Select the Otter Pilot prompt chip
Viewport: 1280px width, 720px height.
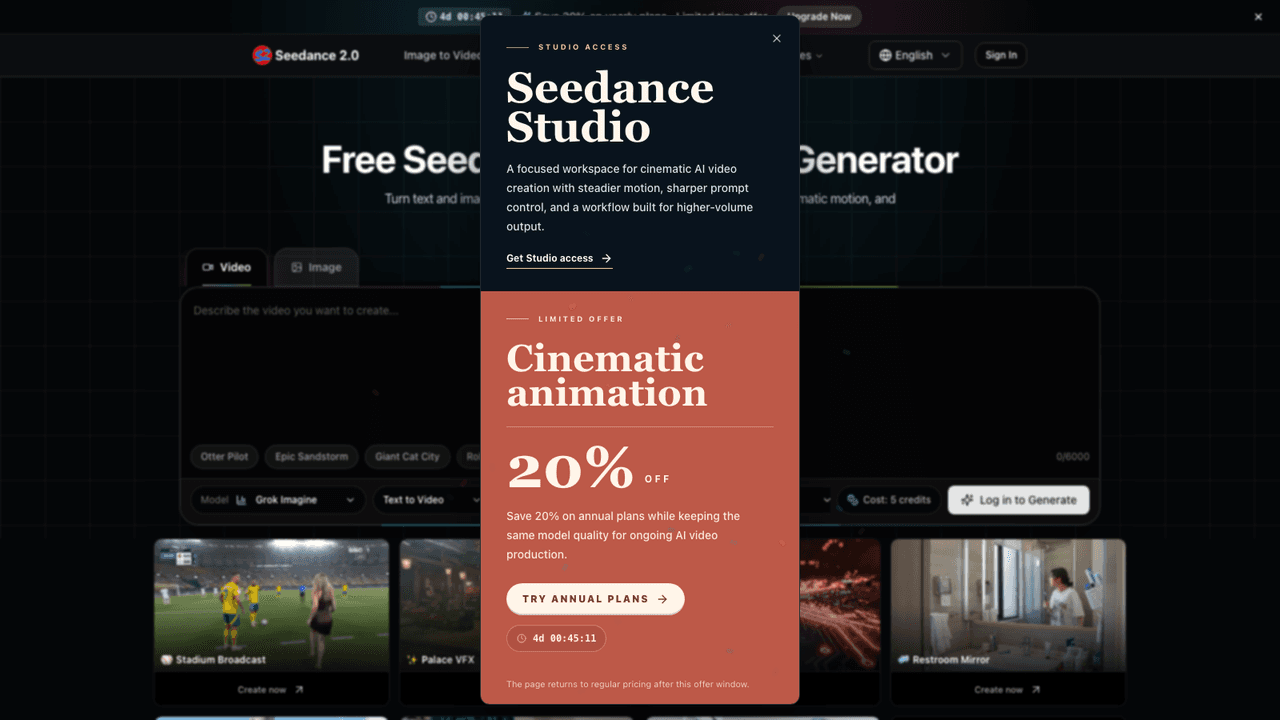click(x=224, y=457)
